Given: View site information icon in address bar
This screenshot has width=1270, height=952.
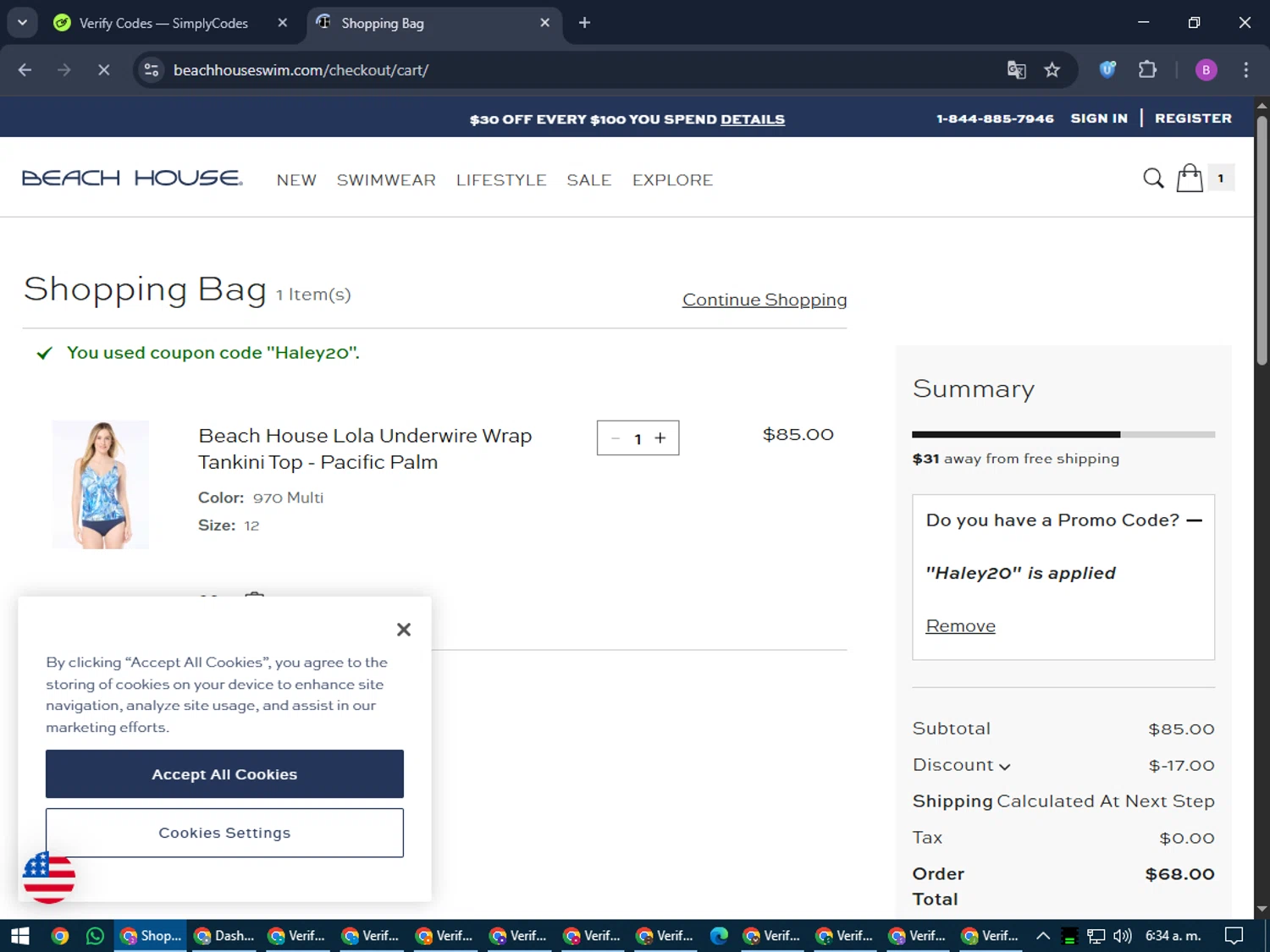Looking at the screenshot, I should click(152, 70).
